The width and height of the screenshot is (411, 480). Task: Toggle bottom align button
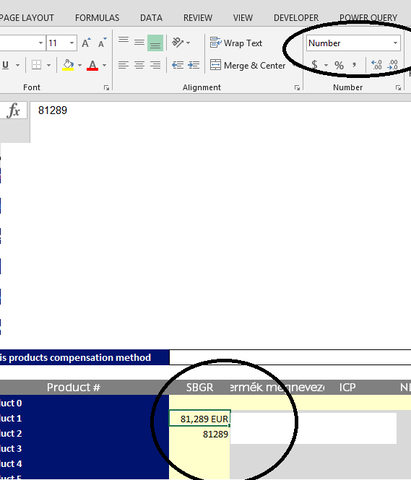tap(155, 43)
